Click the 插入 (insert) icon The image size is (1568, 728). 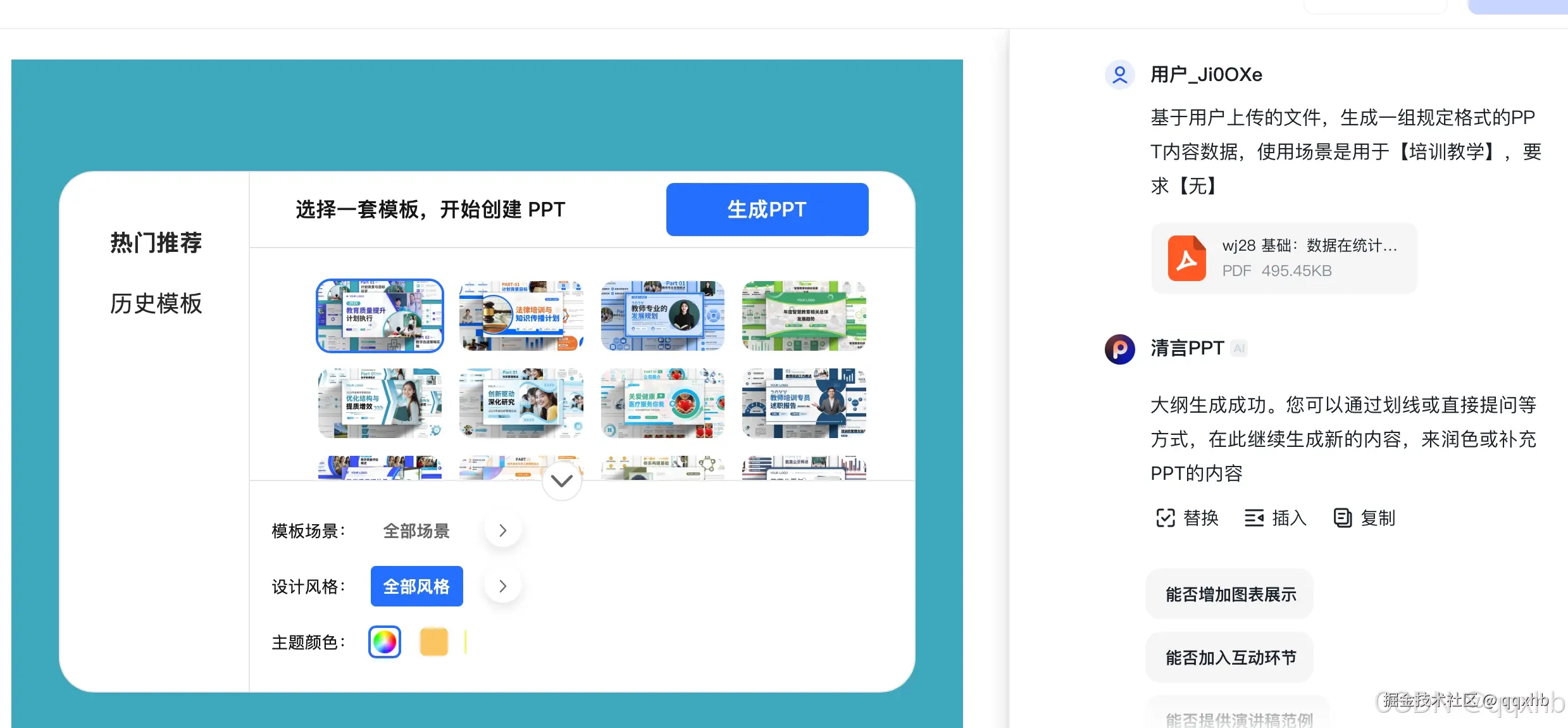(1255, 518)
